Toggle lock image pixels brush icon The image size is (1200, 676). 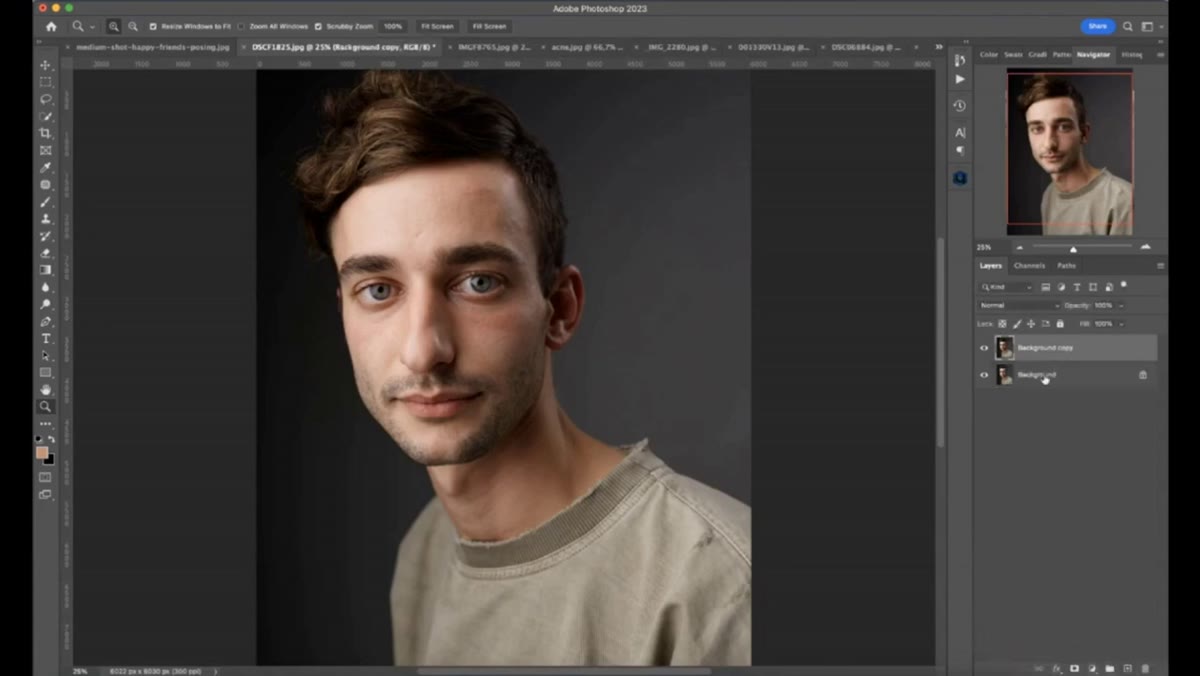pyautogui.click(x=1017, y=324)
